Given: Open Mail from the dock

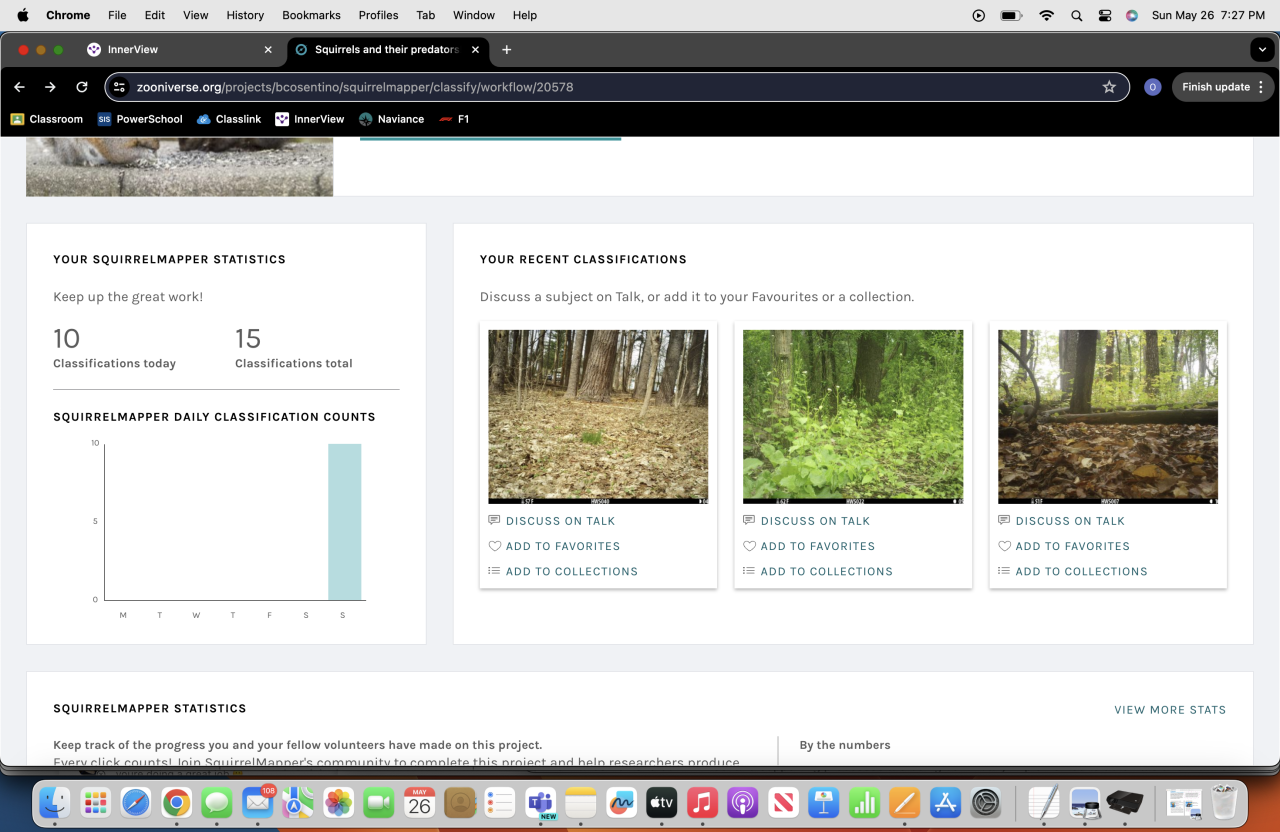Looking at the screenshot, I should tap(258, 802).
